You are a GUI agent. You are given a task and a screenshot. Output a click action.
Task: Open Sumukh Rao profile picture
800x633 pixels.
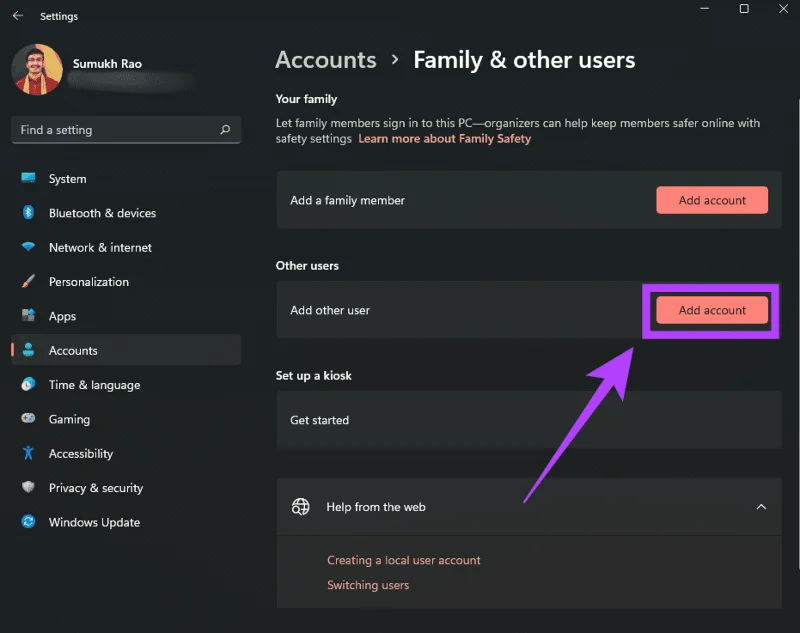(x=37, y=69)
